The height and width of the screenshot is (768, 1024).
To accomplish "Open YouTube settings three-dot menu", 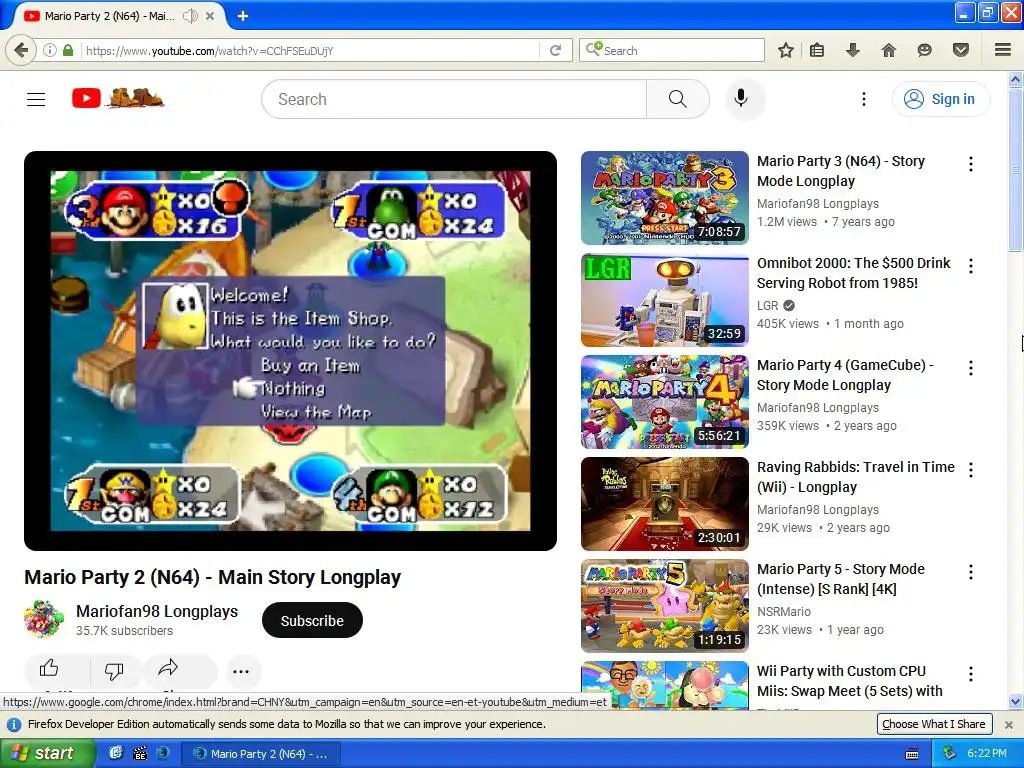I will [x=863, y=99].
